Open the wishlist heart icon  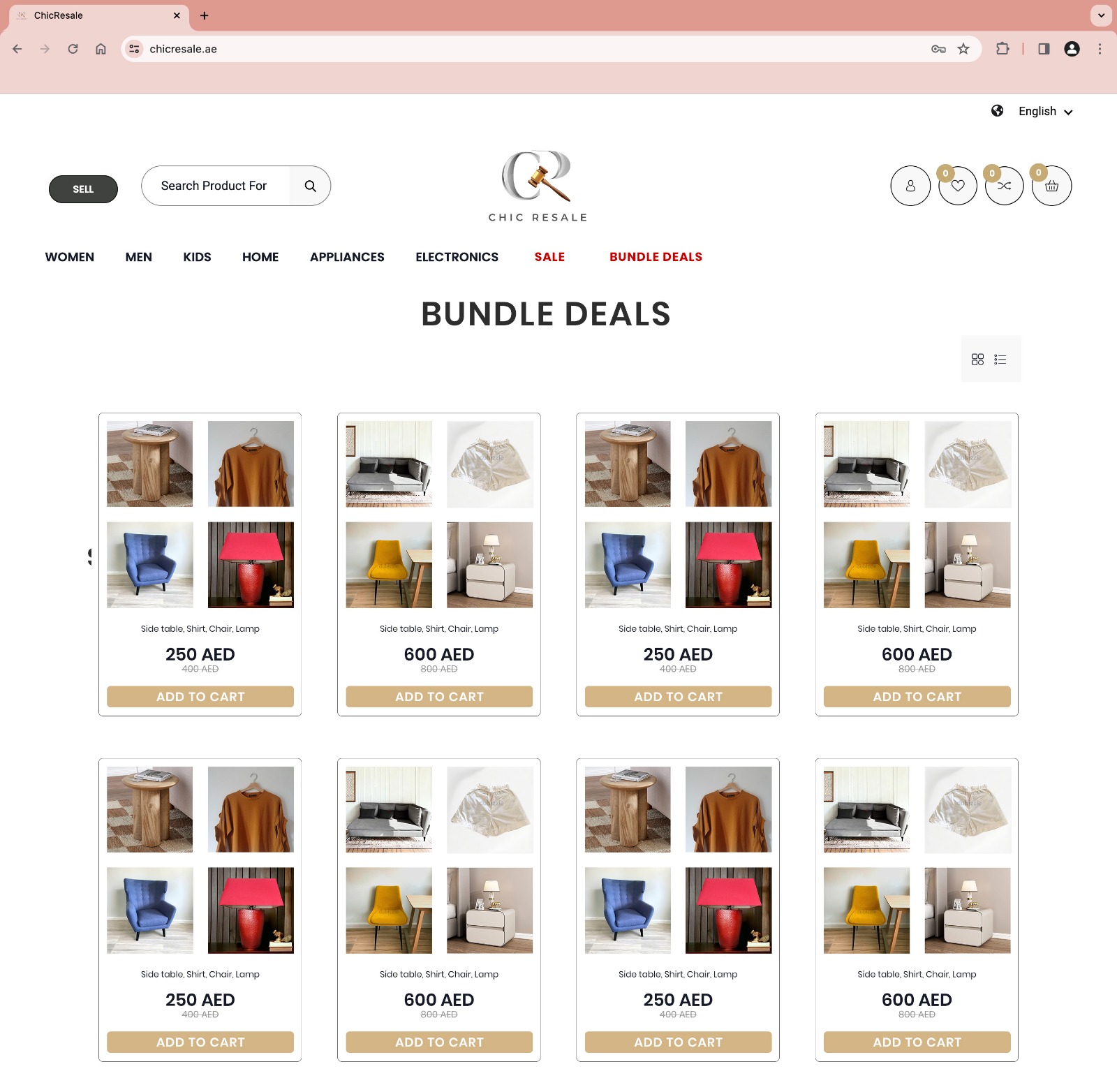point(958,186)
